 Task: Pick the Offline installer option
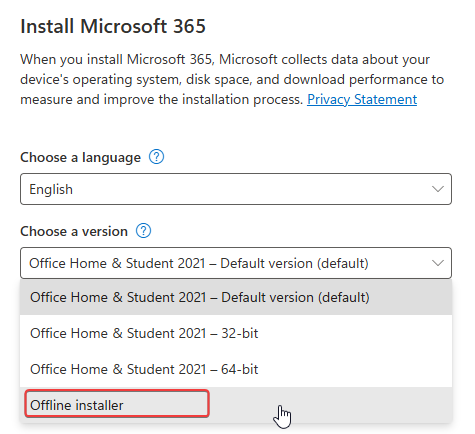point(236,405)
